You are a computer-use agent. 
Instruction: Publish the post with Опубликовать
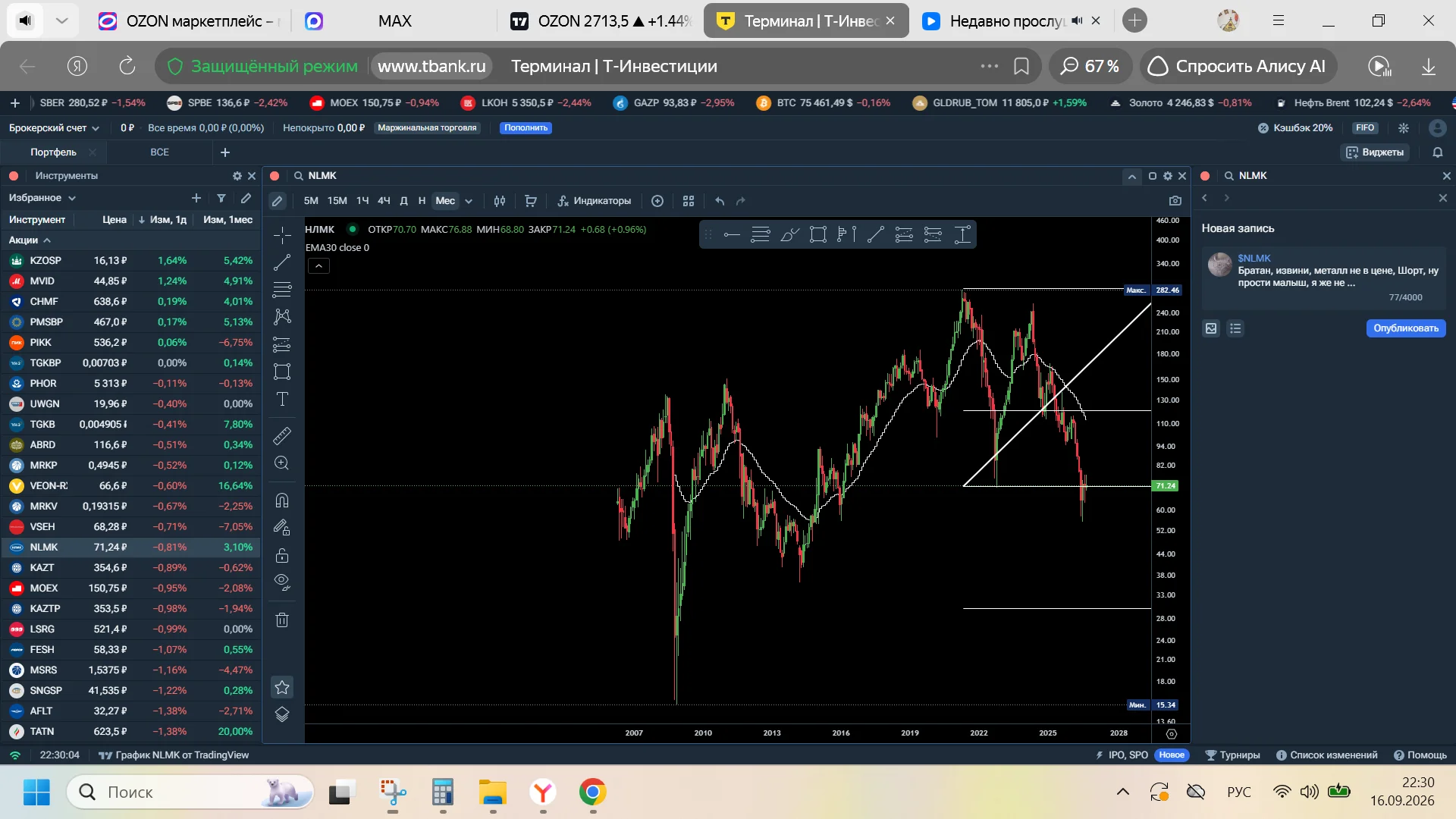tap(1406, 328)
